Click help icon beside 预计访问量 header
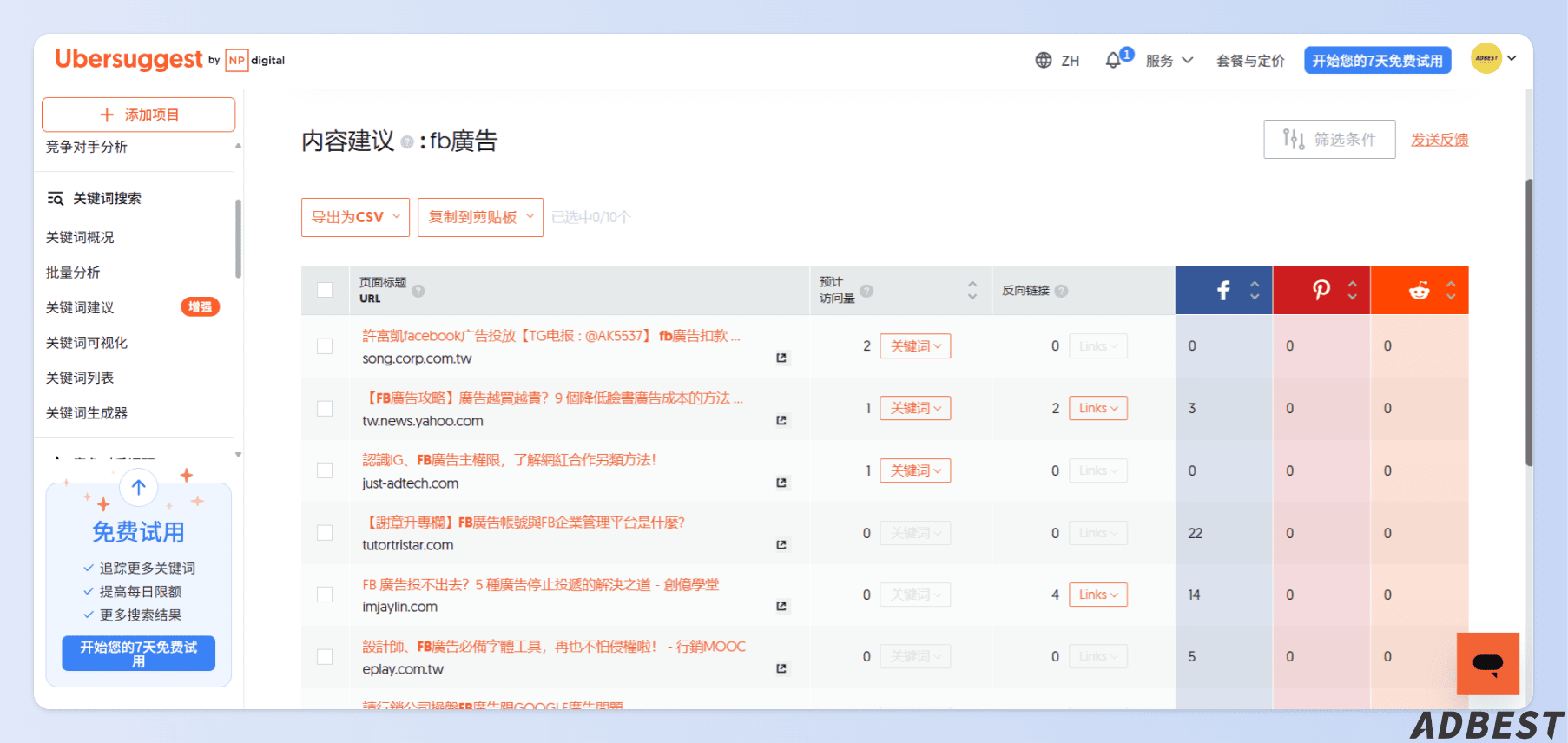Viewport: 1568px width, 743px height. click(866, 291)
